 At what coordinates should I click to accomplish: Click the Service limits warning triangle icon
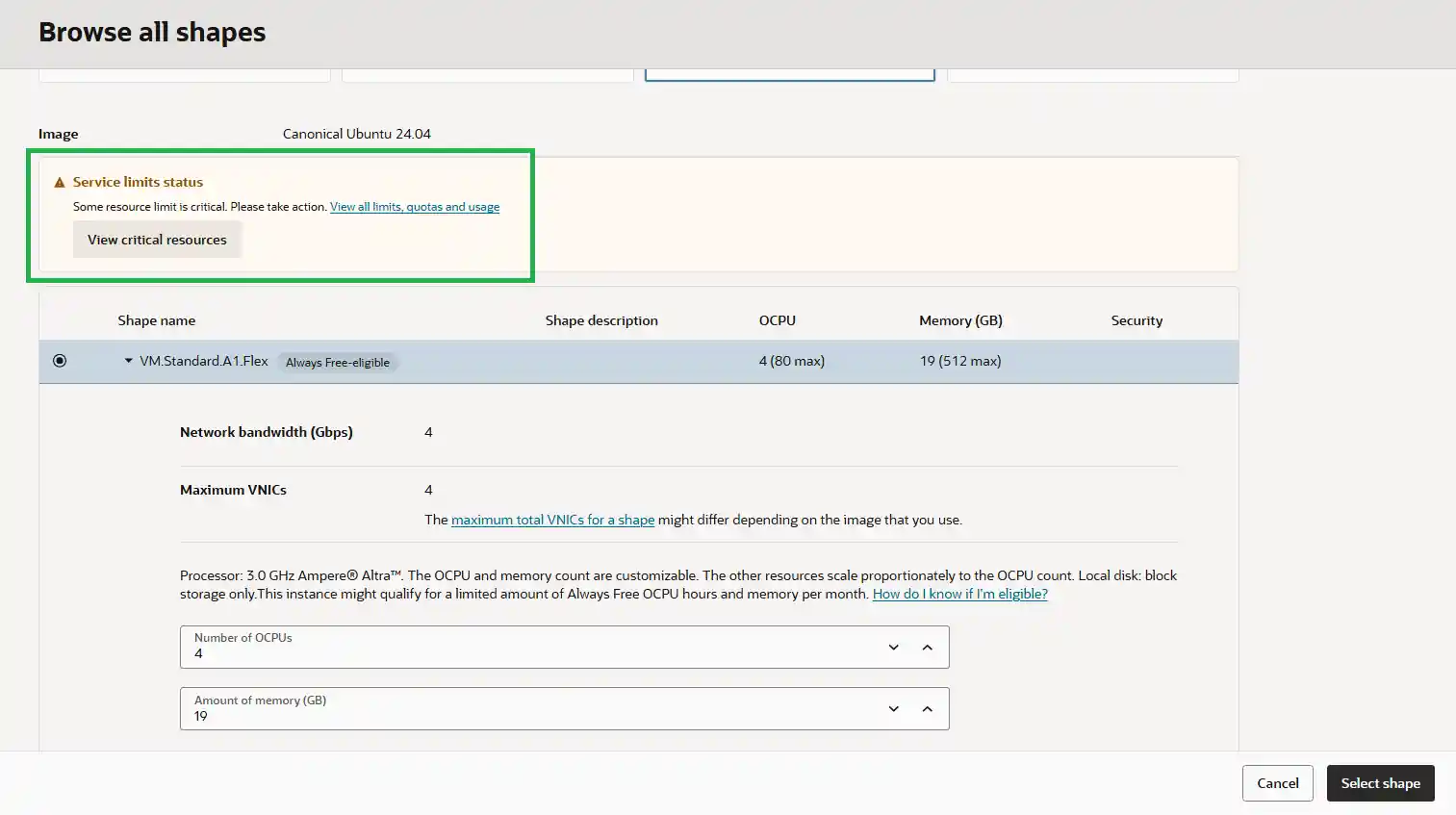pos(60,183)
